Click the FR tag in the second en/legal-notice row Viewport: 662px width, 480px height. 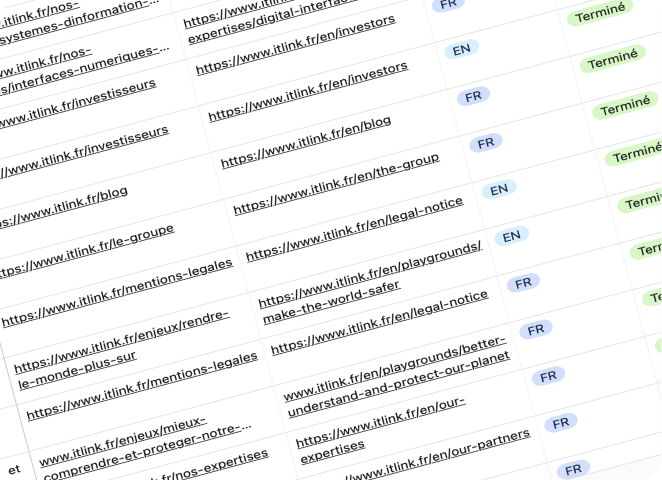[524, 283]
